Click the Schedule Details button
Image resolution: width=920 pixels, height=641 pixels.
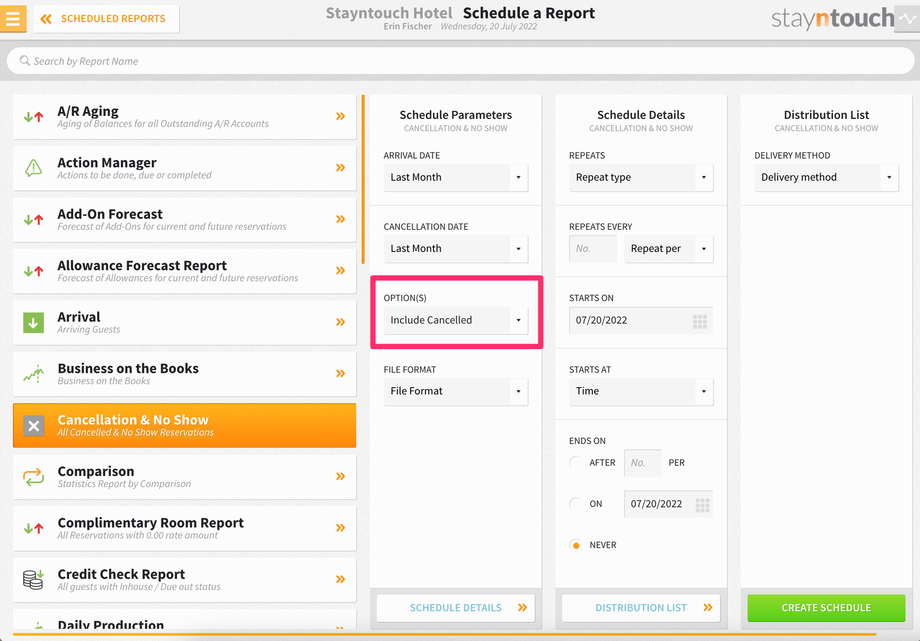[456, 608]
